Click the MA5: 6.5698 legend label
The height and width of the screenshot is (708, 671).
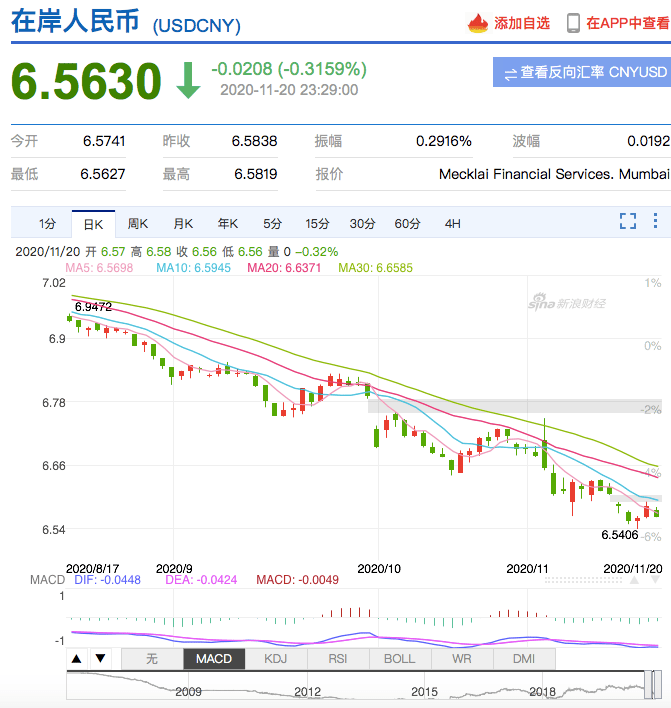[x=99, y=268]
